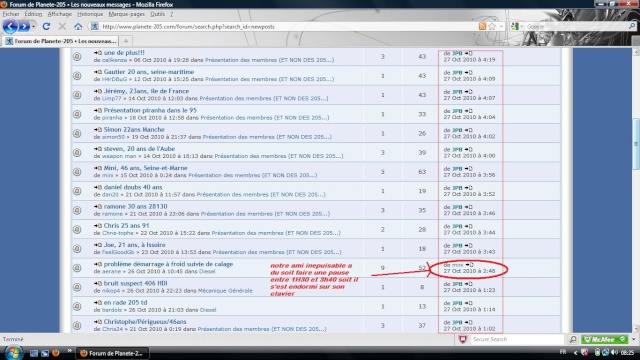Open the Outils menu
Image resolution: width=640 pixels, height=360 pixels.
(158, 14)
